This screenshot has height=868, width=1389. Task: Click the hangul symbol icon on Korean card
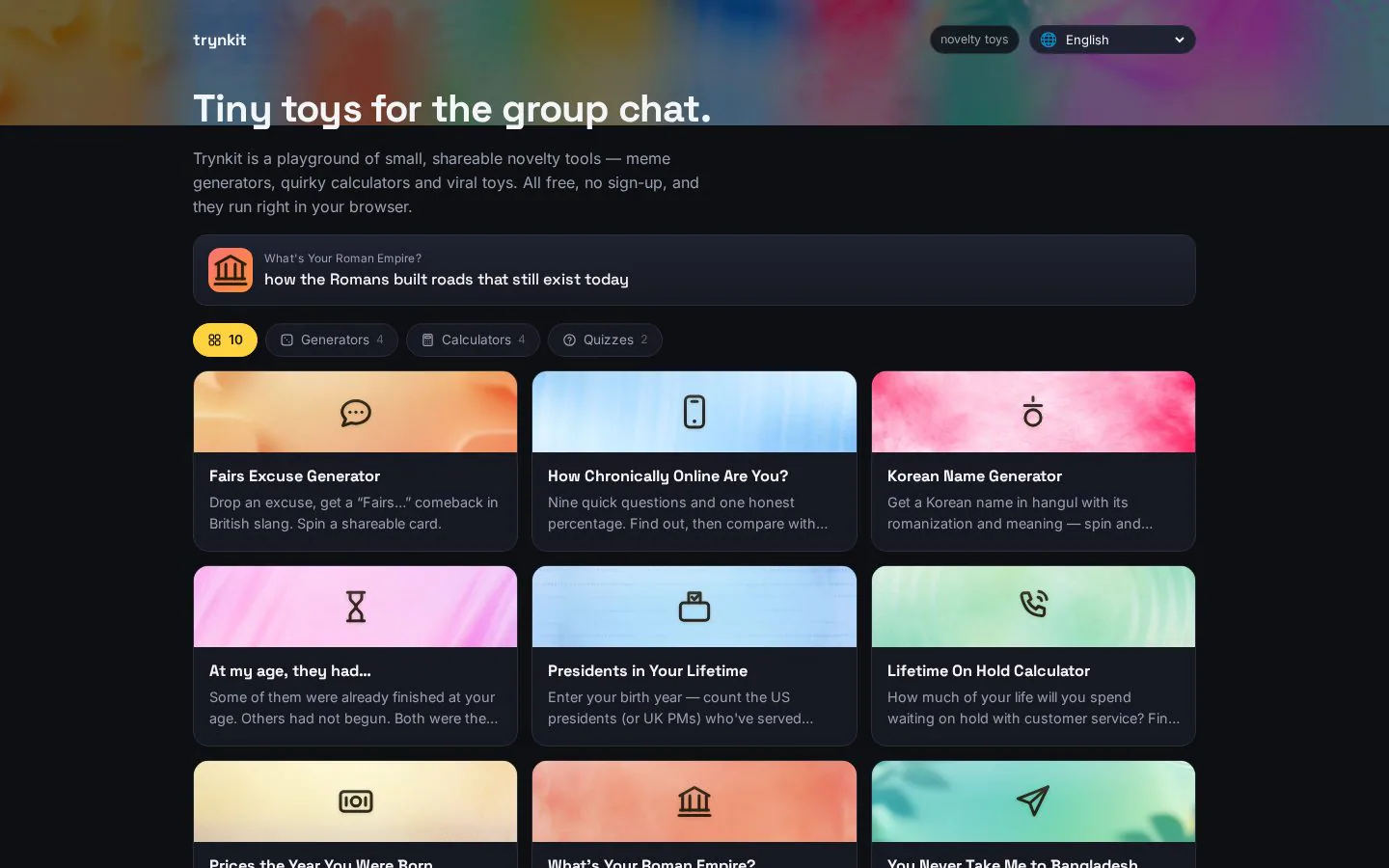pyautogui.click(x=1033, y=412)
